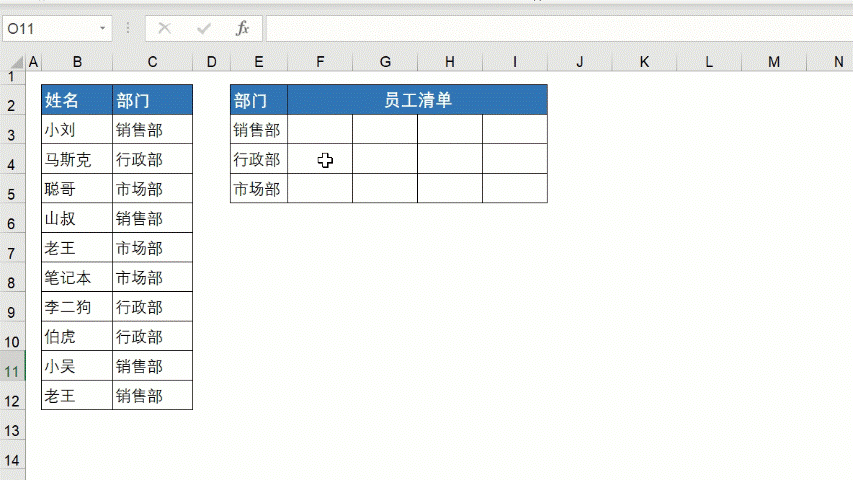Expand the Name Box dropdown arrow

pyautogui.click(x=102, y=28)
